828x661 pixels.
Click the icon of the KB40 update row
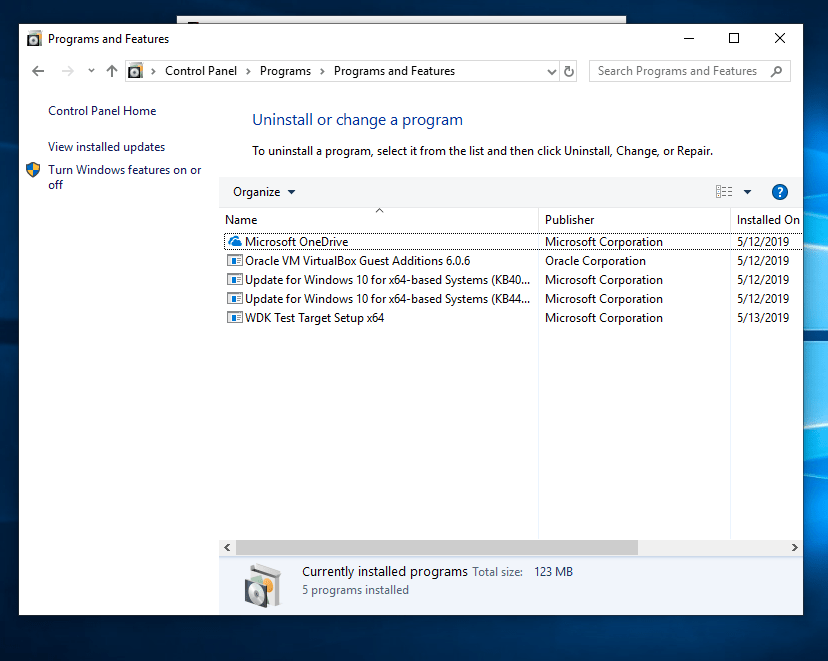234,279
